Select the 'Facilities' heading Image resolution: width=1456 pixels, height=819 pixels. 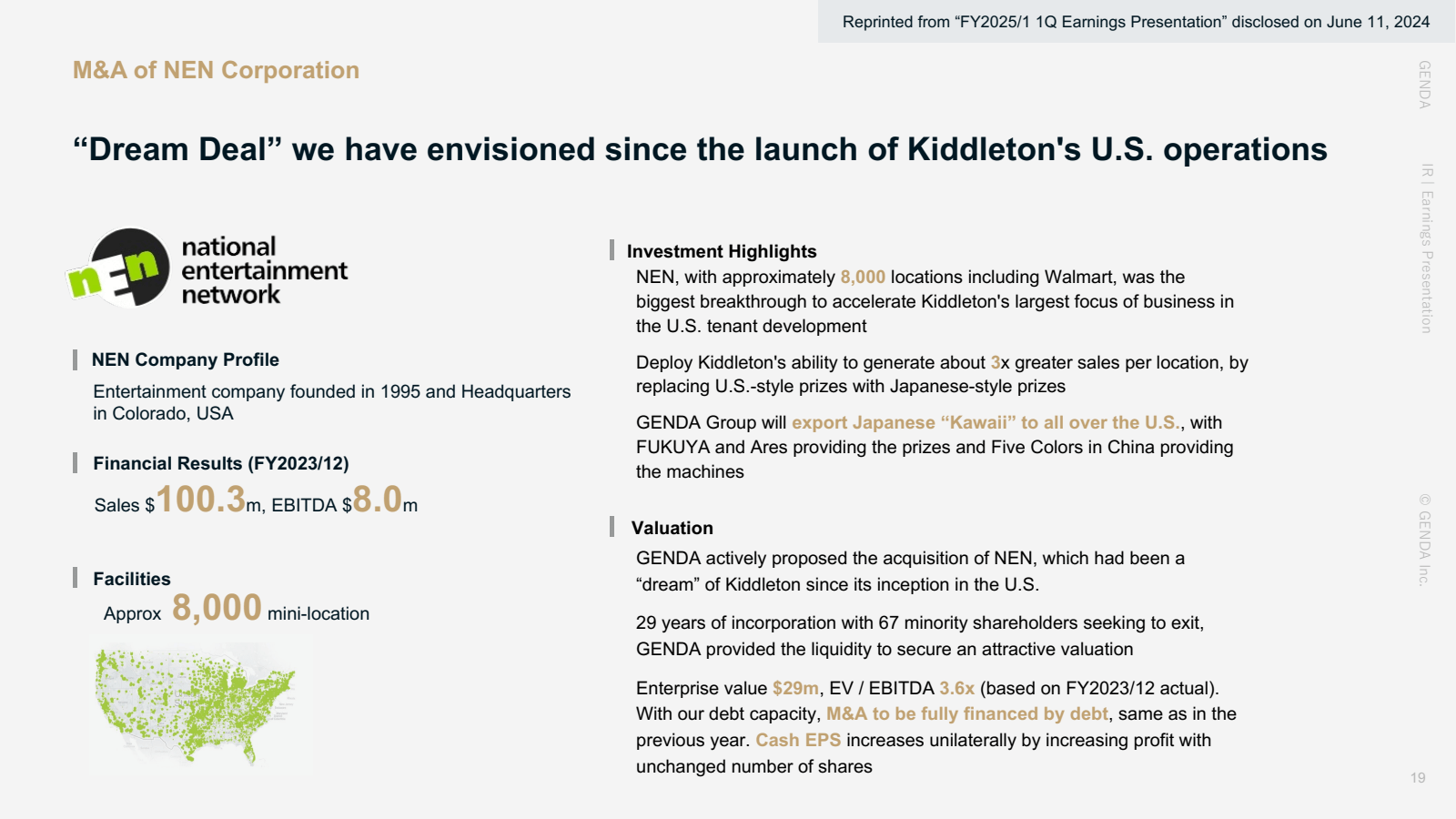tap(132, 579)
